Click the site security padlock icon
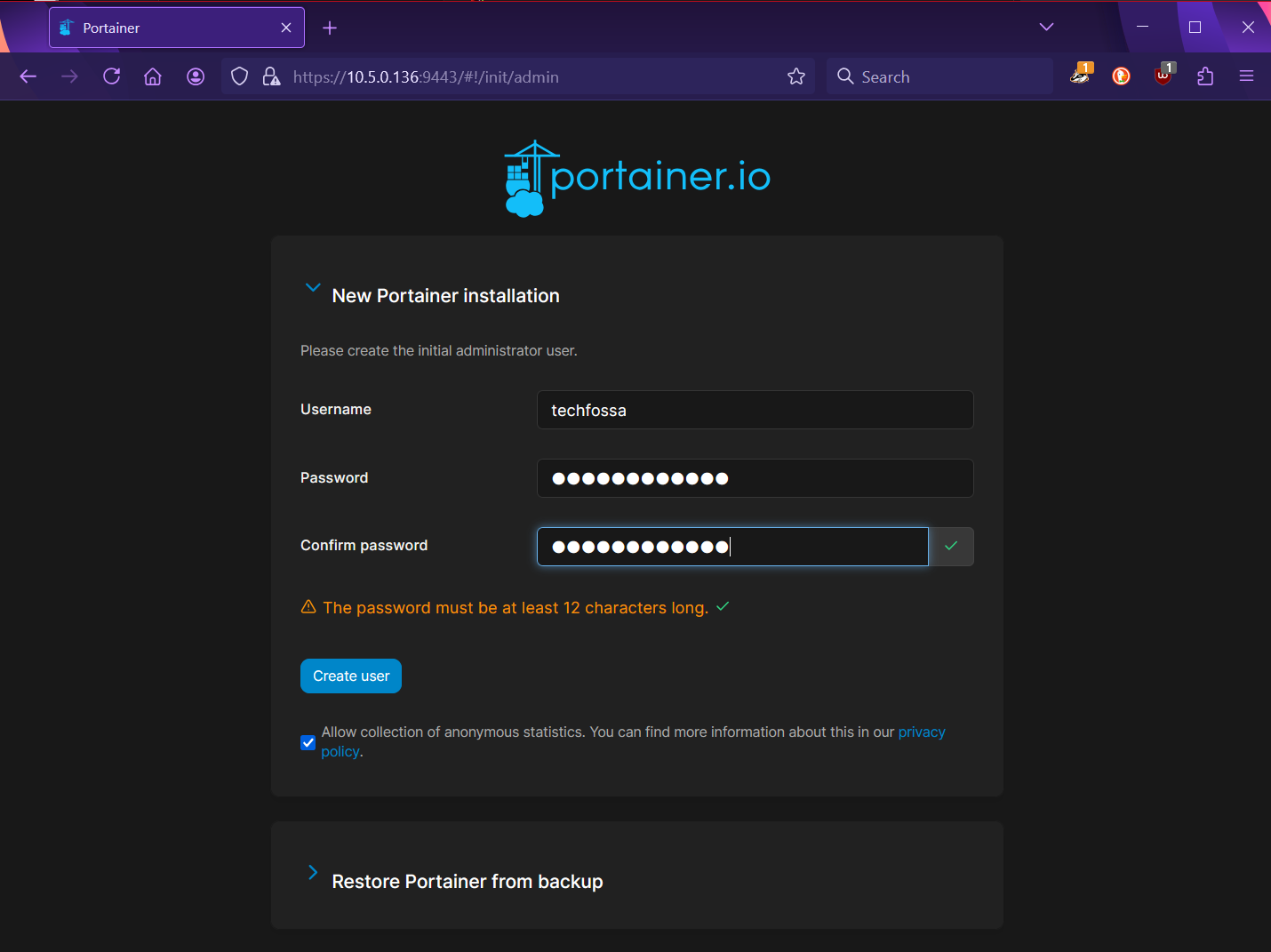This screenshot has width=1271, height=952. [x=271, y=76]
